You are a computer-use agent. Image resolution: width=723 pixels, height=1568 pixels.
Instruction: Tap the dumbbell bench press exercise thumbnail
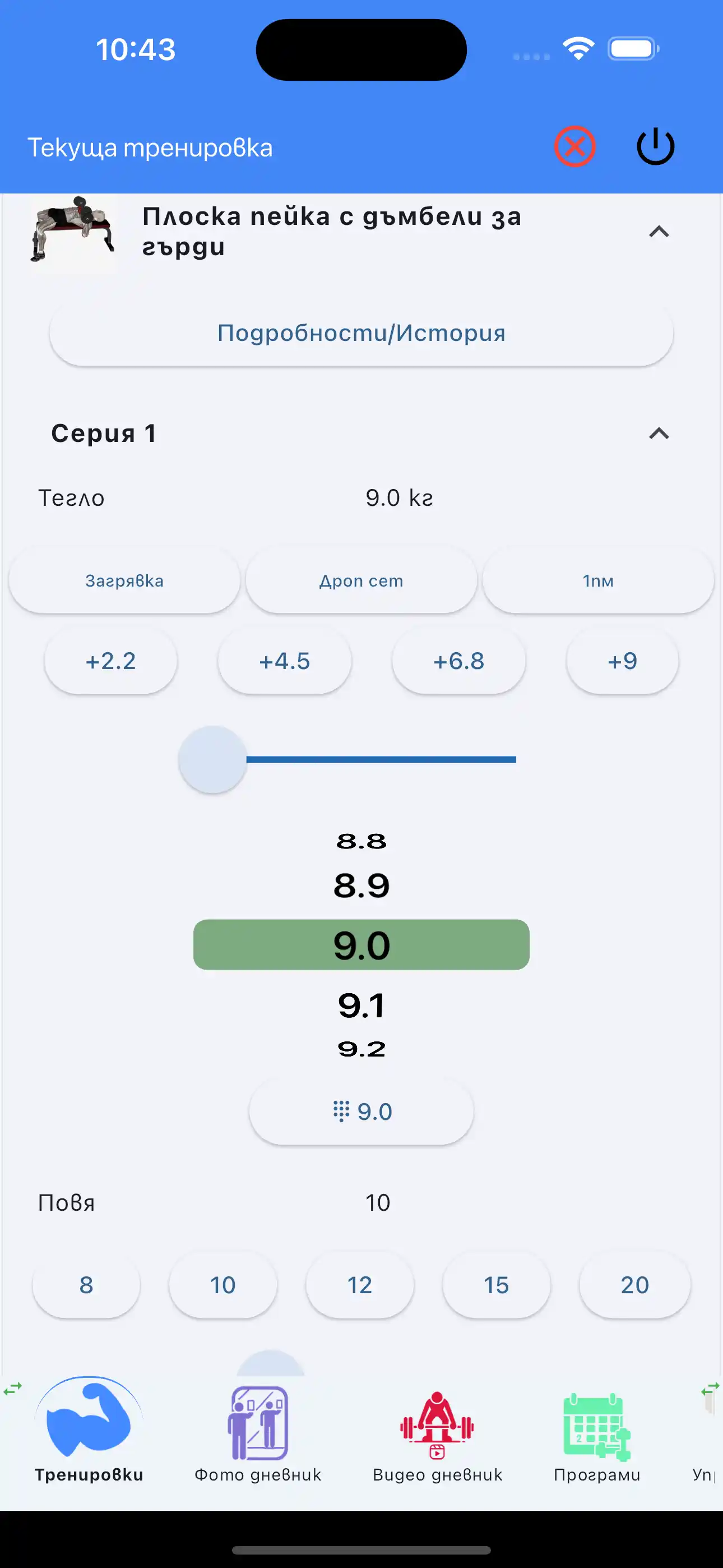point(73,233)
